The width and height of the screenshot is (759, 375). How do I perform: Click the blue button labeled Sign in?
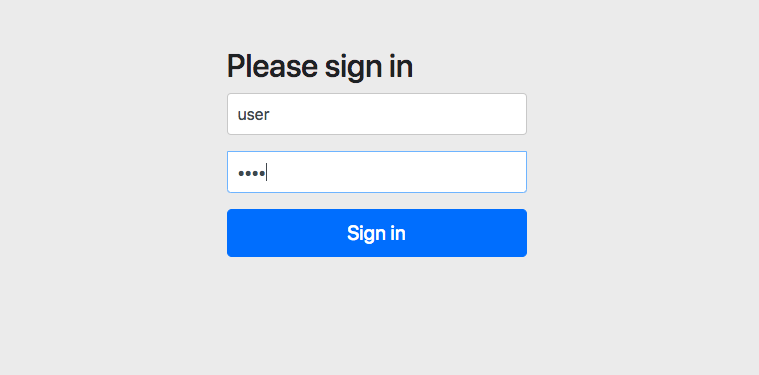(377, 233)
